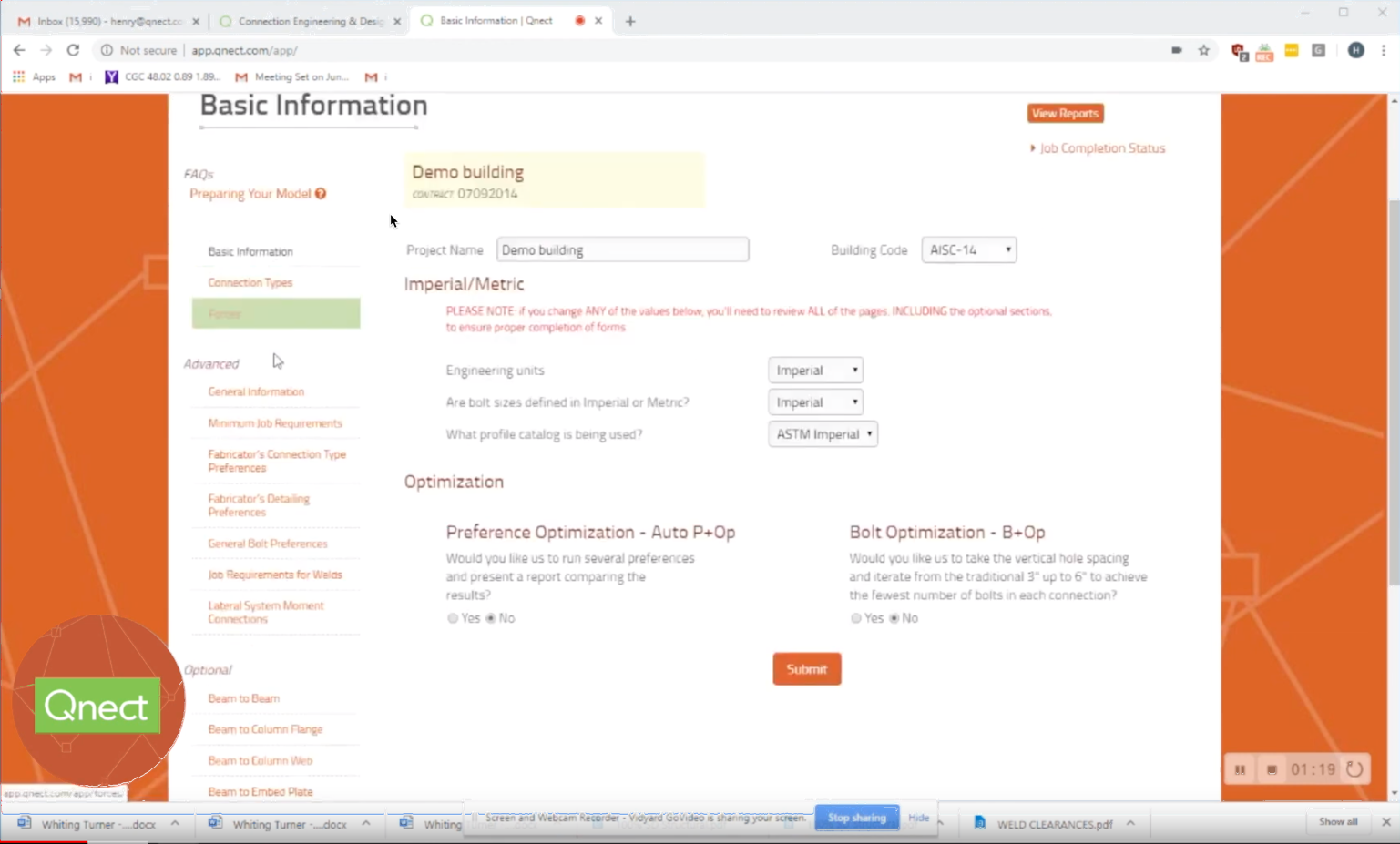
Task: Open the Engineering units dropdown
Action: 814,370
